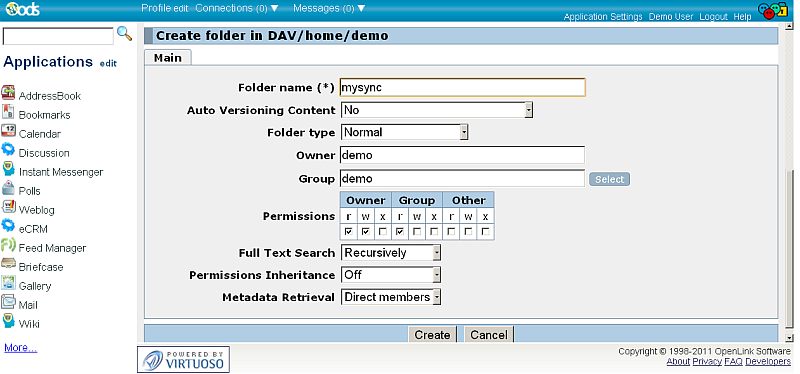Uncheck the Owner read permission checkbox
This screenshot has width=800, height=374.
coord(348,232)
